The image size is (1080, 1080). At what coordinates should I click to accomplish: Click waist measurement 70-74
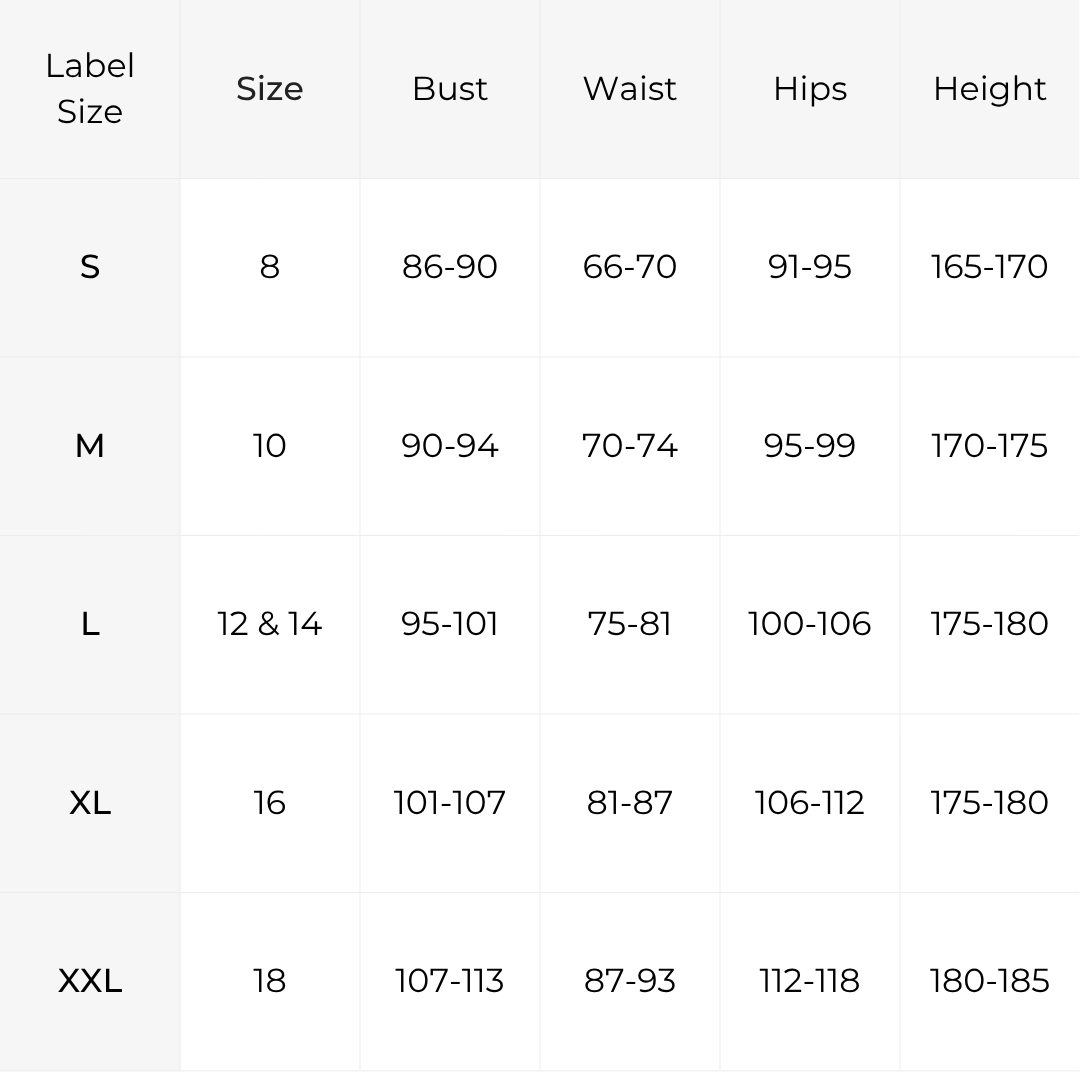click(x=630, y=446)
